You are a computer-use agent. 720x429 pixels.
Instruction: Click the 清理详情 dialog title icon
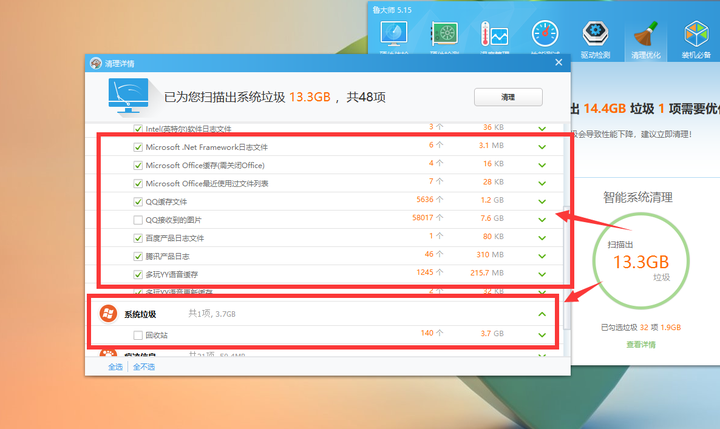point(96,63)
